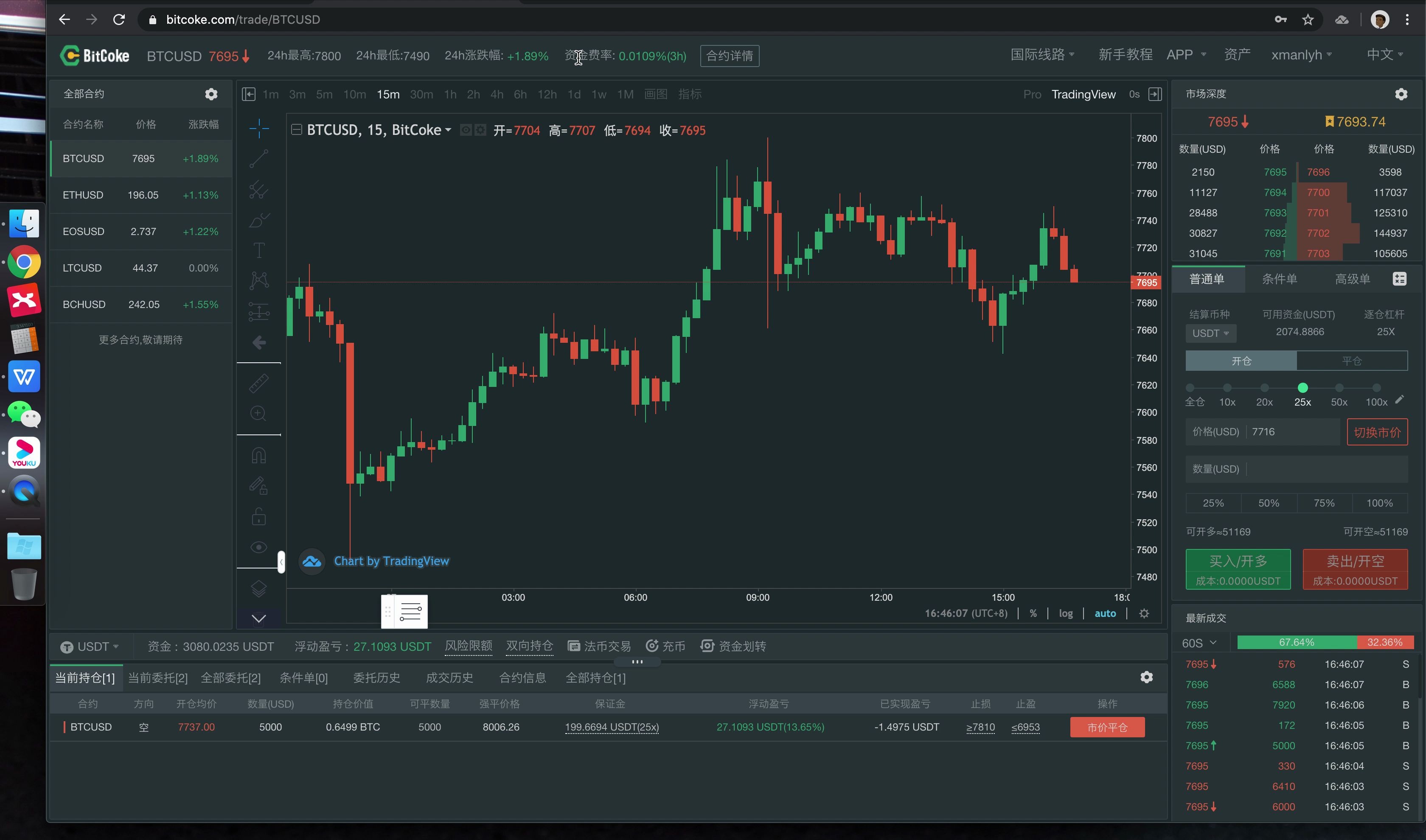Select the zoom in tool
Image resolution: width=1426 pixels, height=840 pixels.
click(259, 413)
